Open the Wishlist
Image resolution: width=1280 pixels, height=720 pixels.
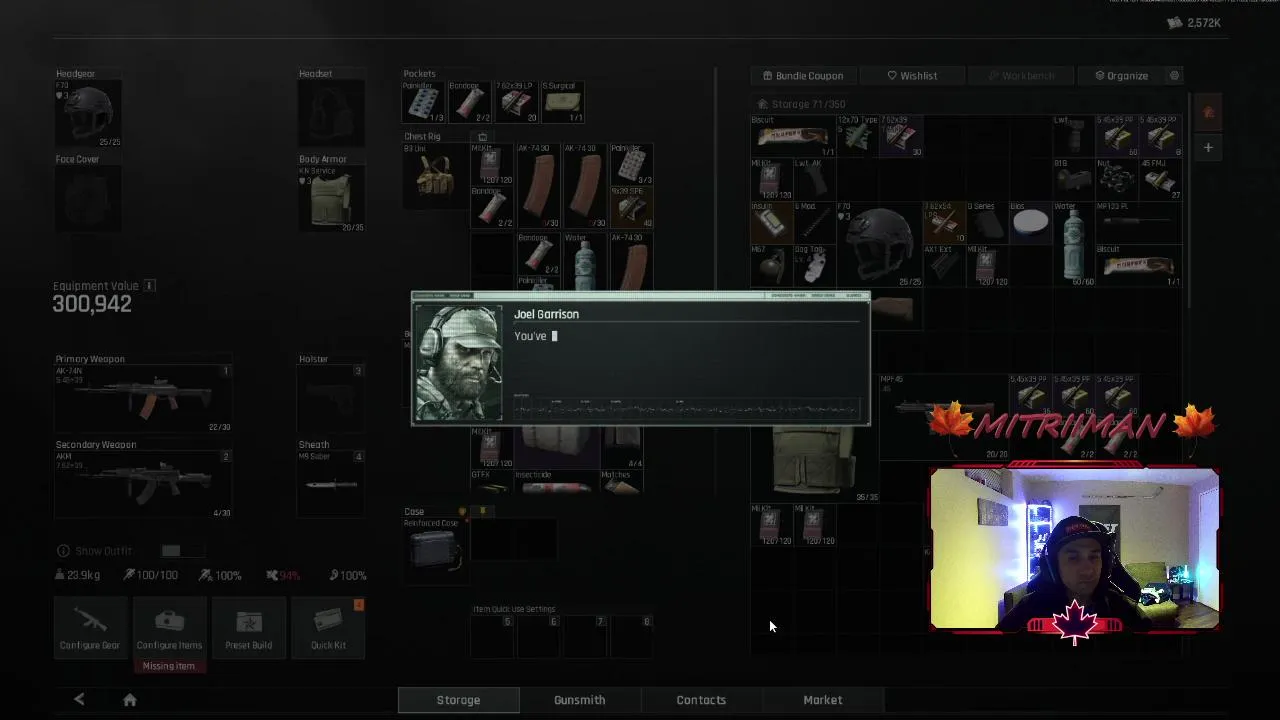point(912,76)
